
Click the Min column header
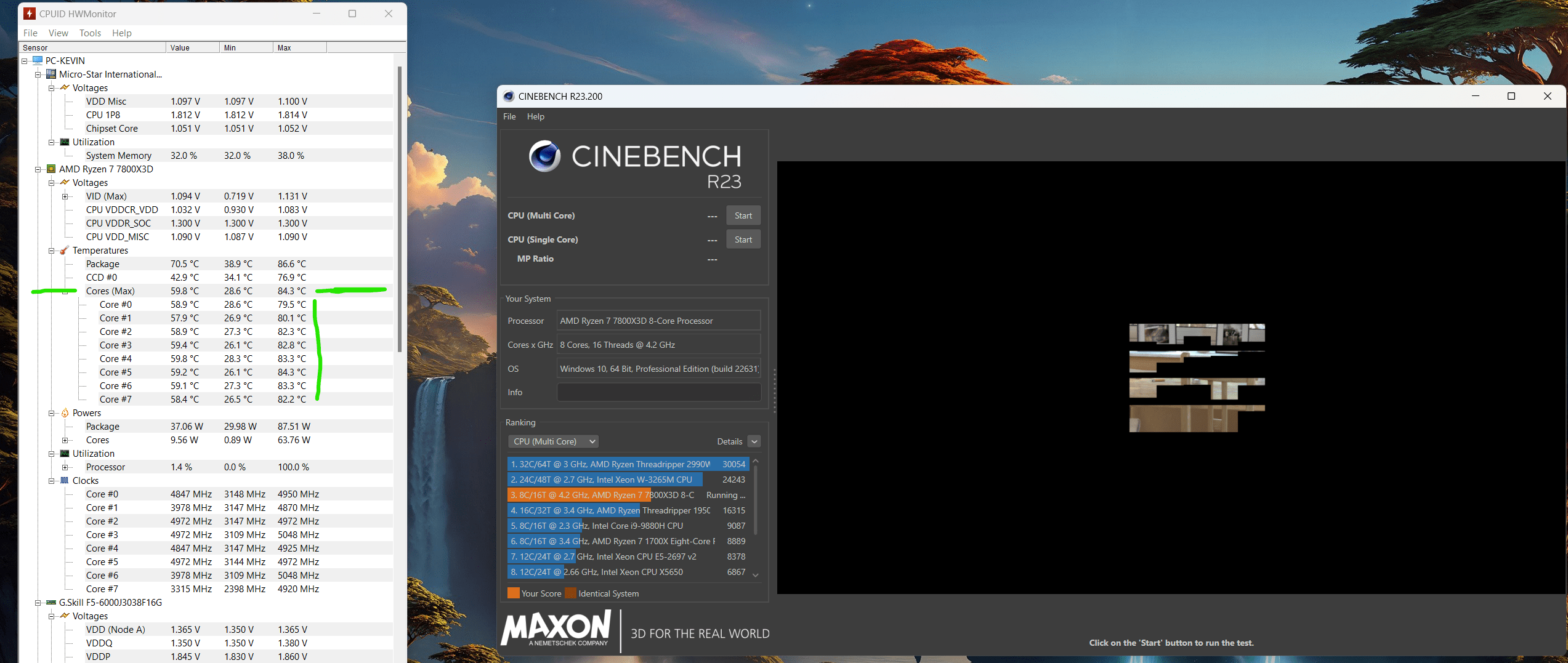click(x=246, y=47)
